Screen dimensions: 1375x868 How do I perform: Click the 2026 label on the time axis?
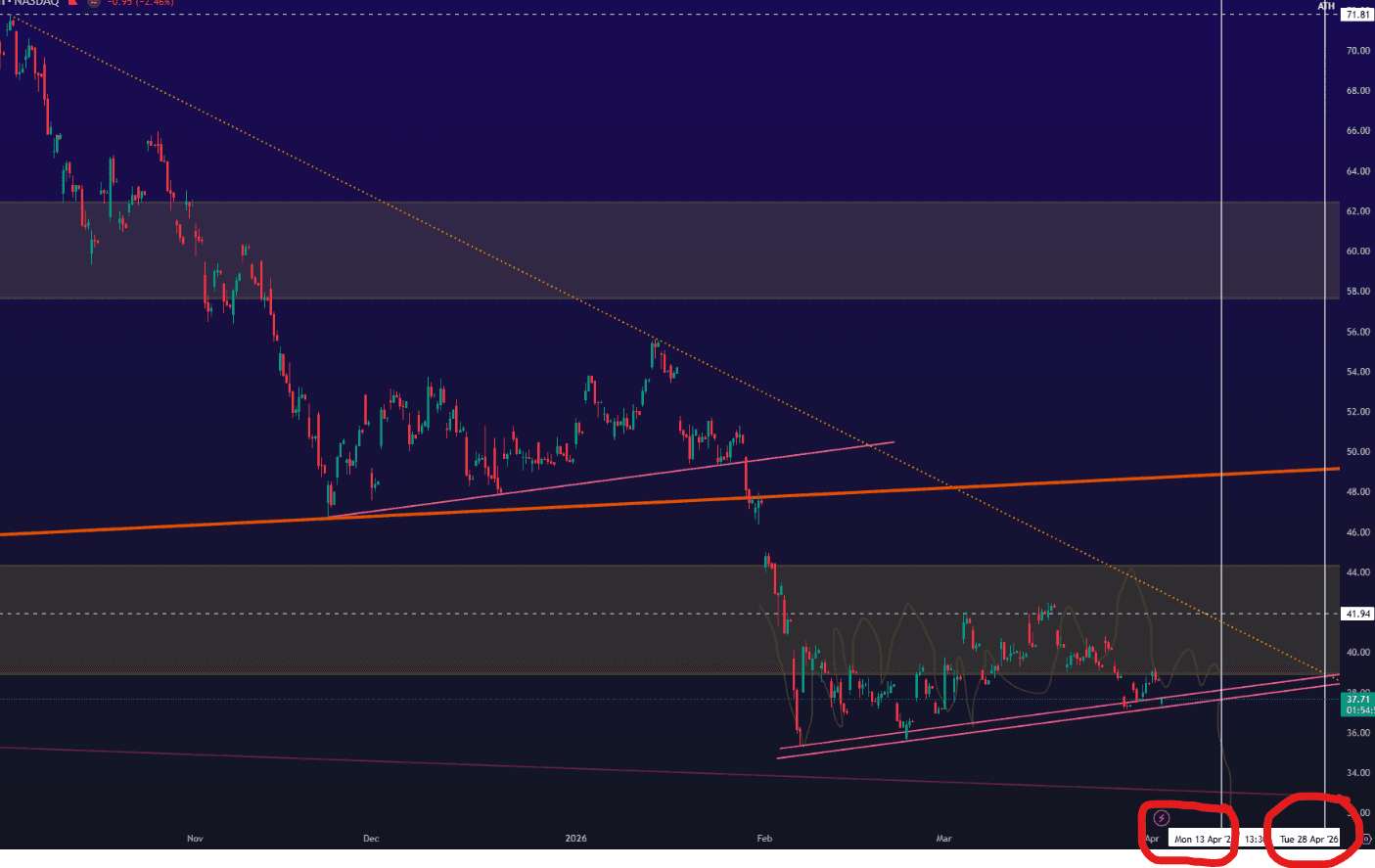coord(576,838)
